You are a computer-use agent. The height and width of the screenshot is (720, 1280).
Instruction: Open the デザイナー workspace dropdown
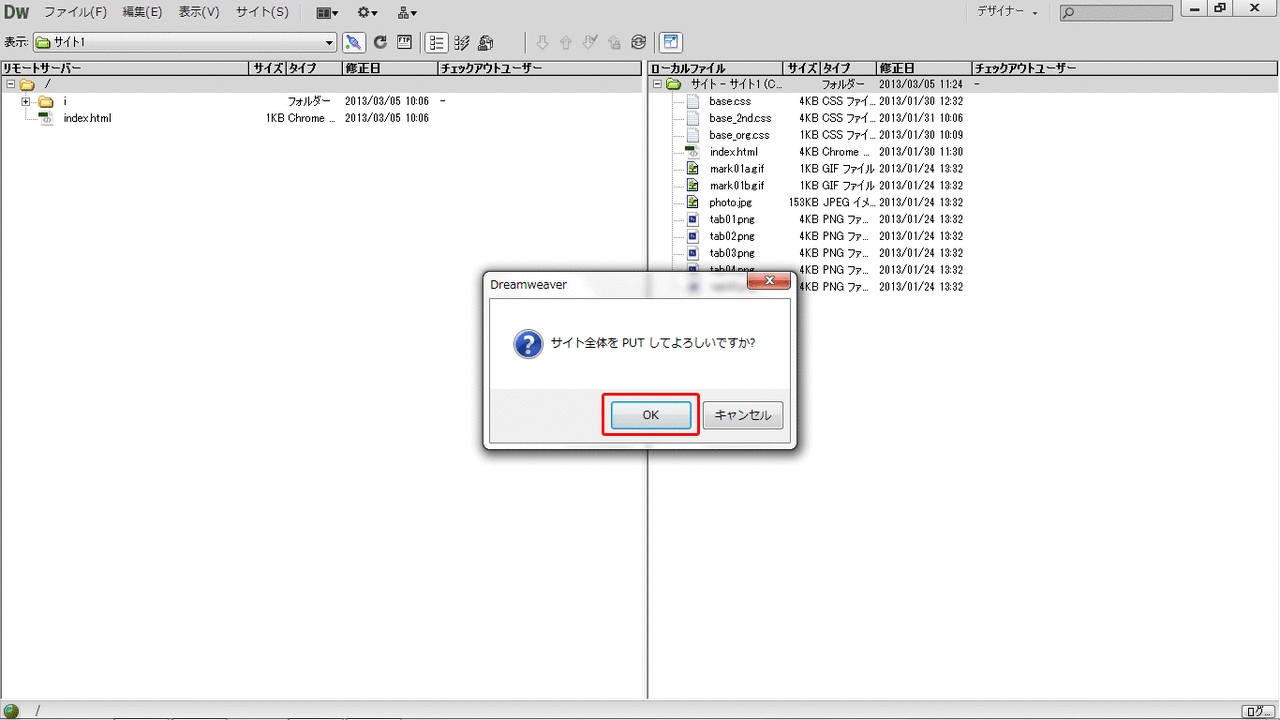coord(1008,12)
